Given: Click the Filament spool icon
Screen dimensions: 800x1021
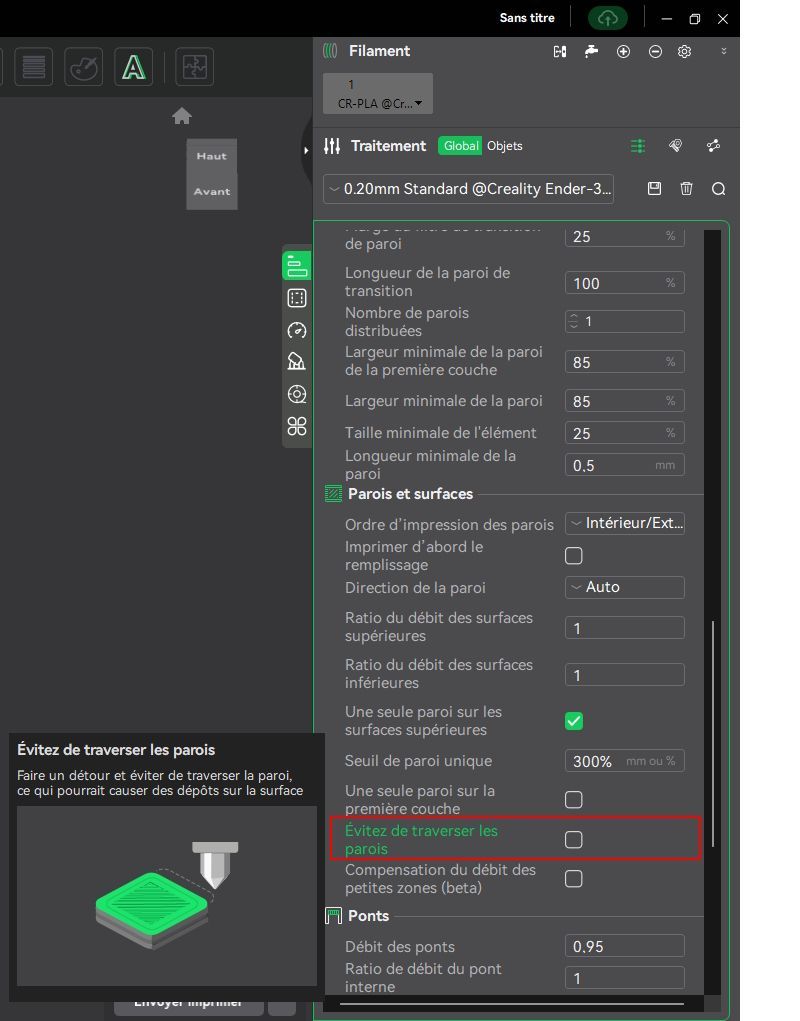Looking at the screenshot, I should tap(331, 51).
